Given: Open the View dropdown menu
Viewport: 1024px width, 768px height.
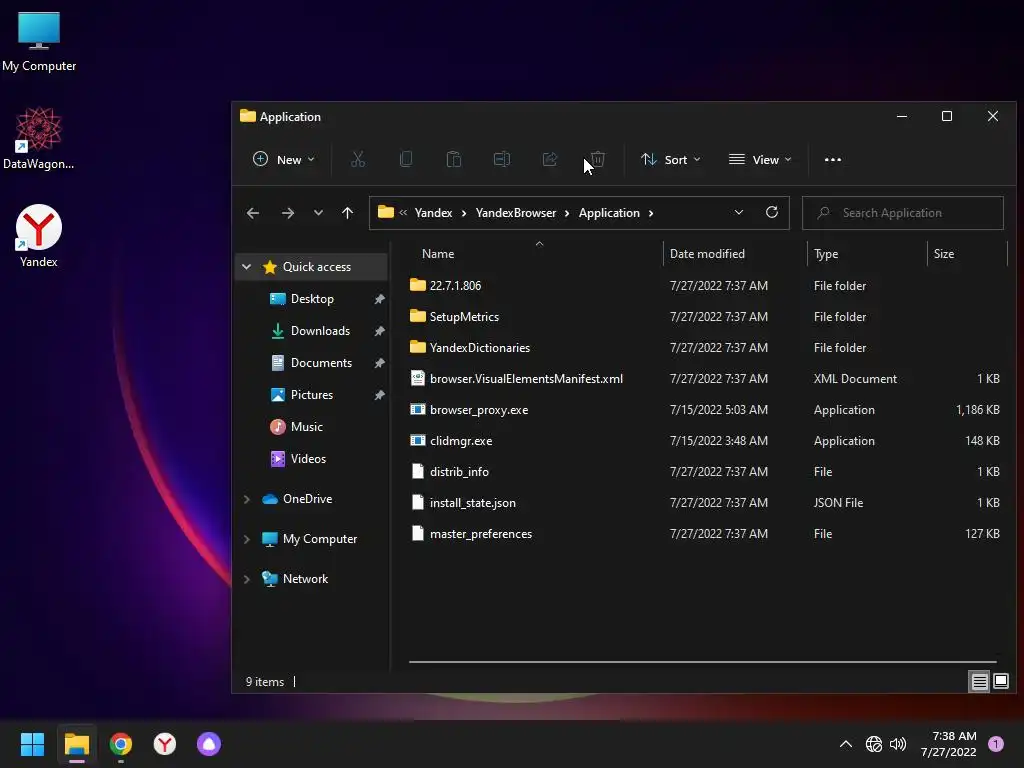Looking at the screenshot, I should click(x=760, y=159).
